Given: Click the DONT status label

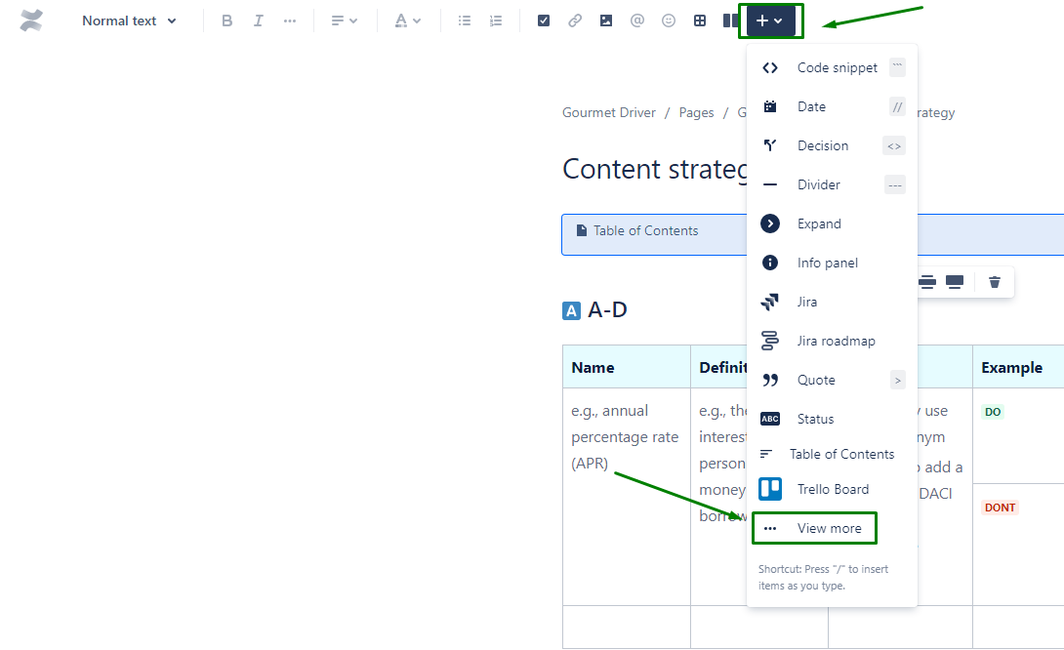Looking at the screenshot, I should [1000, 508].
